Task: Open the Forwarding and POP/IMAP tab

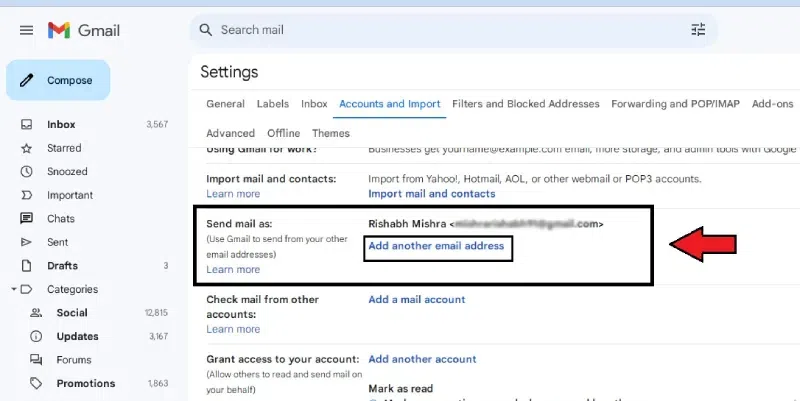Action: tap(675, 104)
